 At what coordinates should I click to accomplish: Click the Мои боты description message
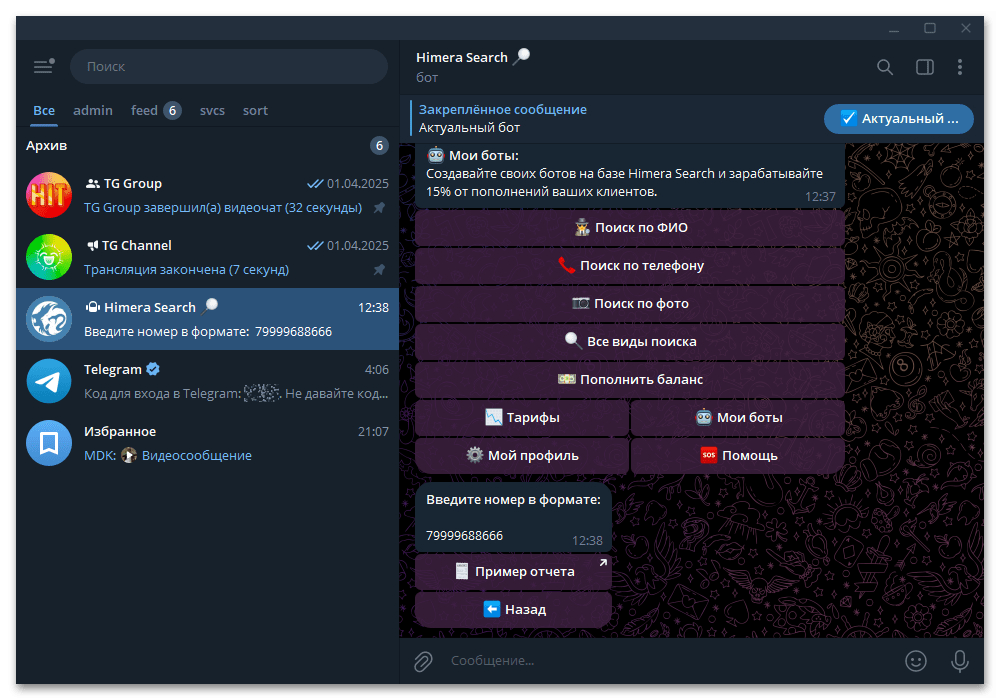coord(630,174)
